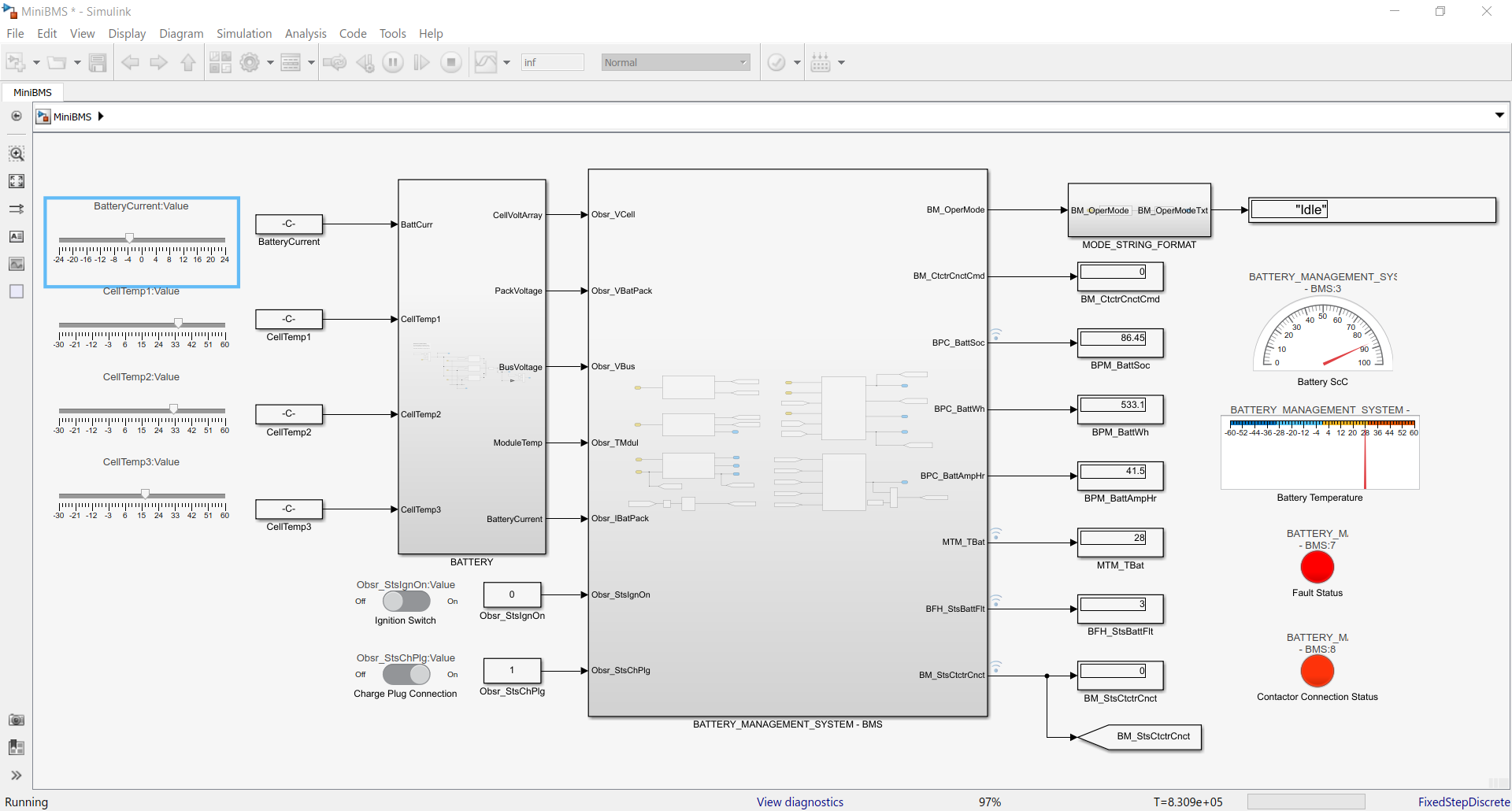Select the Area rectangle palette tool

point(17,291)
